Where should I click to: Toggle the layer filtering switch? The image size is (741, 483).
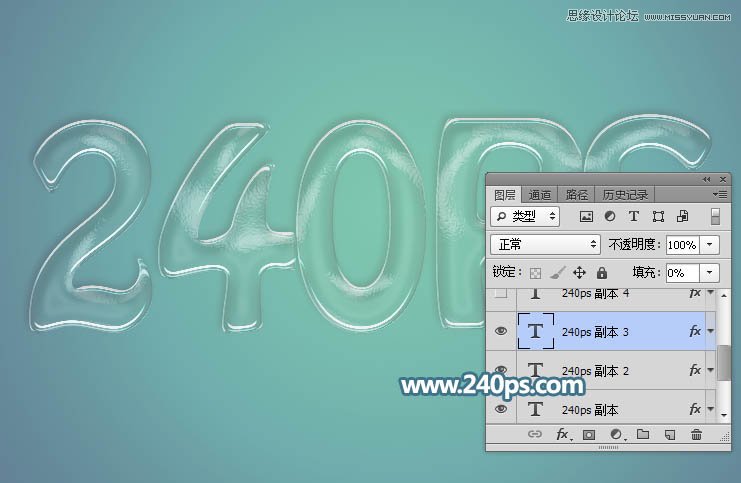coord(715,216)
